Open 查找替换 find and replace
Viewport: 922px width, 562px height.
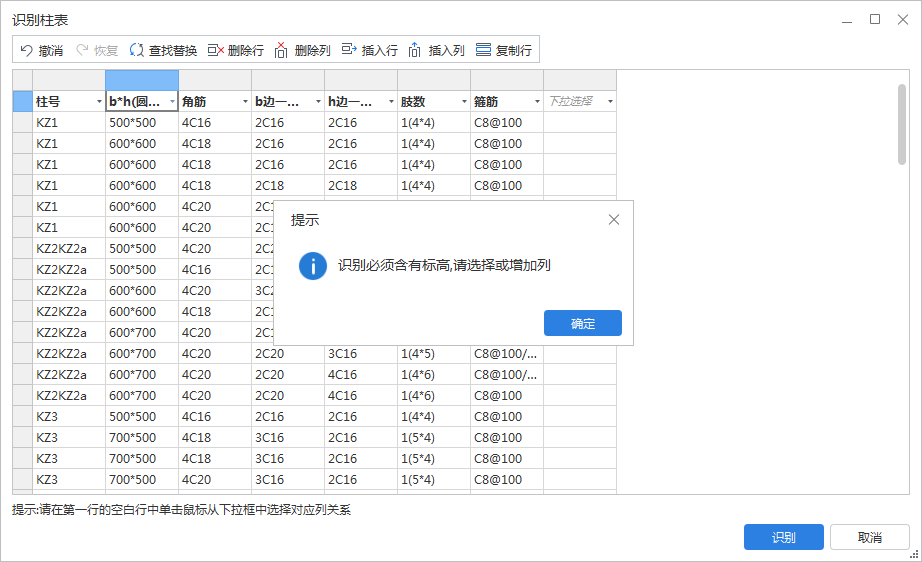(163, 51)
